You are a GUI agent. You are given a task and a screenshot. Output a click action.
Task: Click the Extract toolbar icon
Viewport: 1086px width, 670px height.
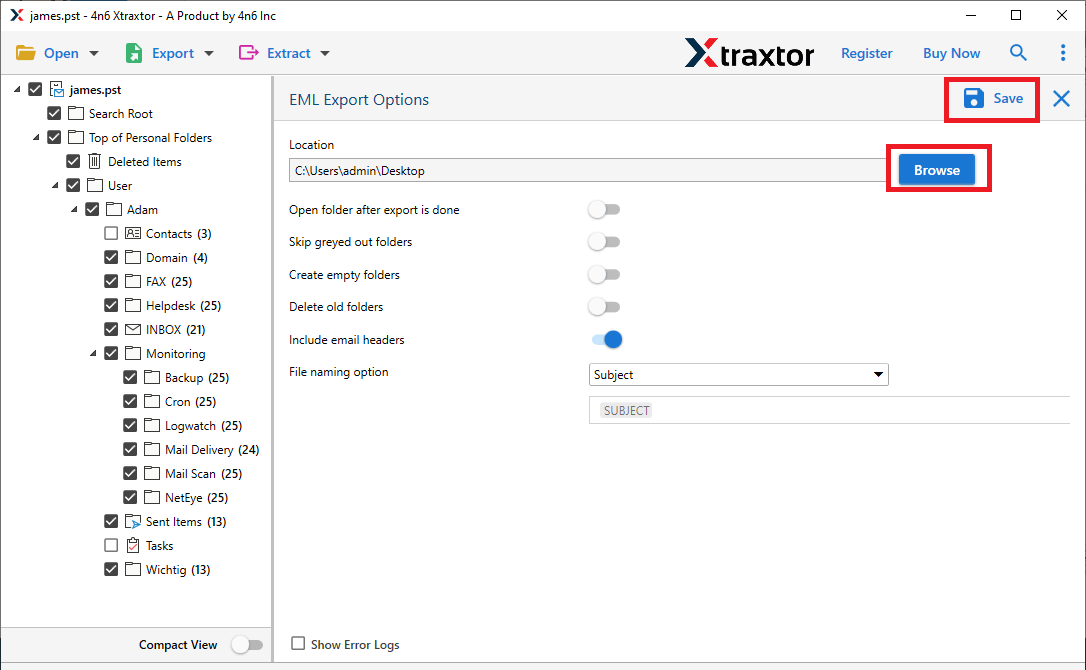(249, 52)
